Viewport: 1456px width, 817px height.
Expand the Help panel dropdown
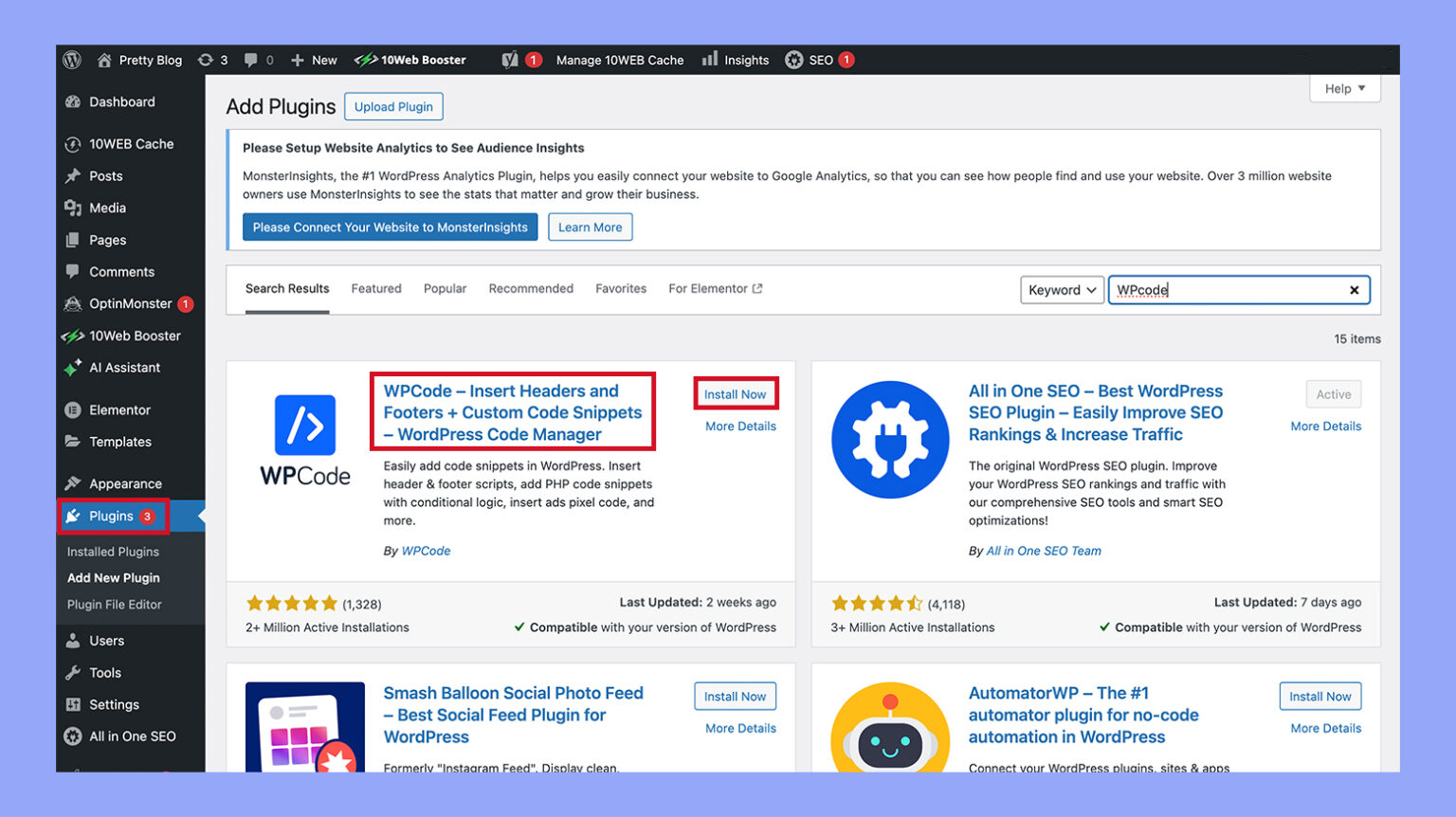pos(1345,89)
